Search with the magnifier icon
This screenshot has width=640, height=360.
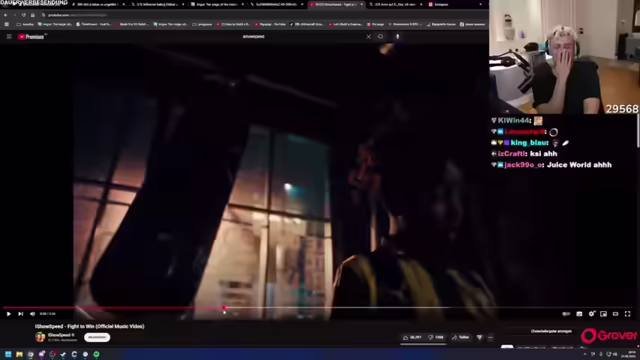[x=380, y=36]
